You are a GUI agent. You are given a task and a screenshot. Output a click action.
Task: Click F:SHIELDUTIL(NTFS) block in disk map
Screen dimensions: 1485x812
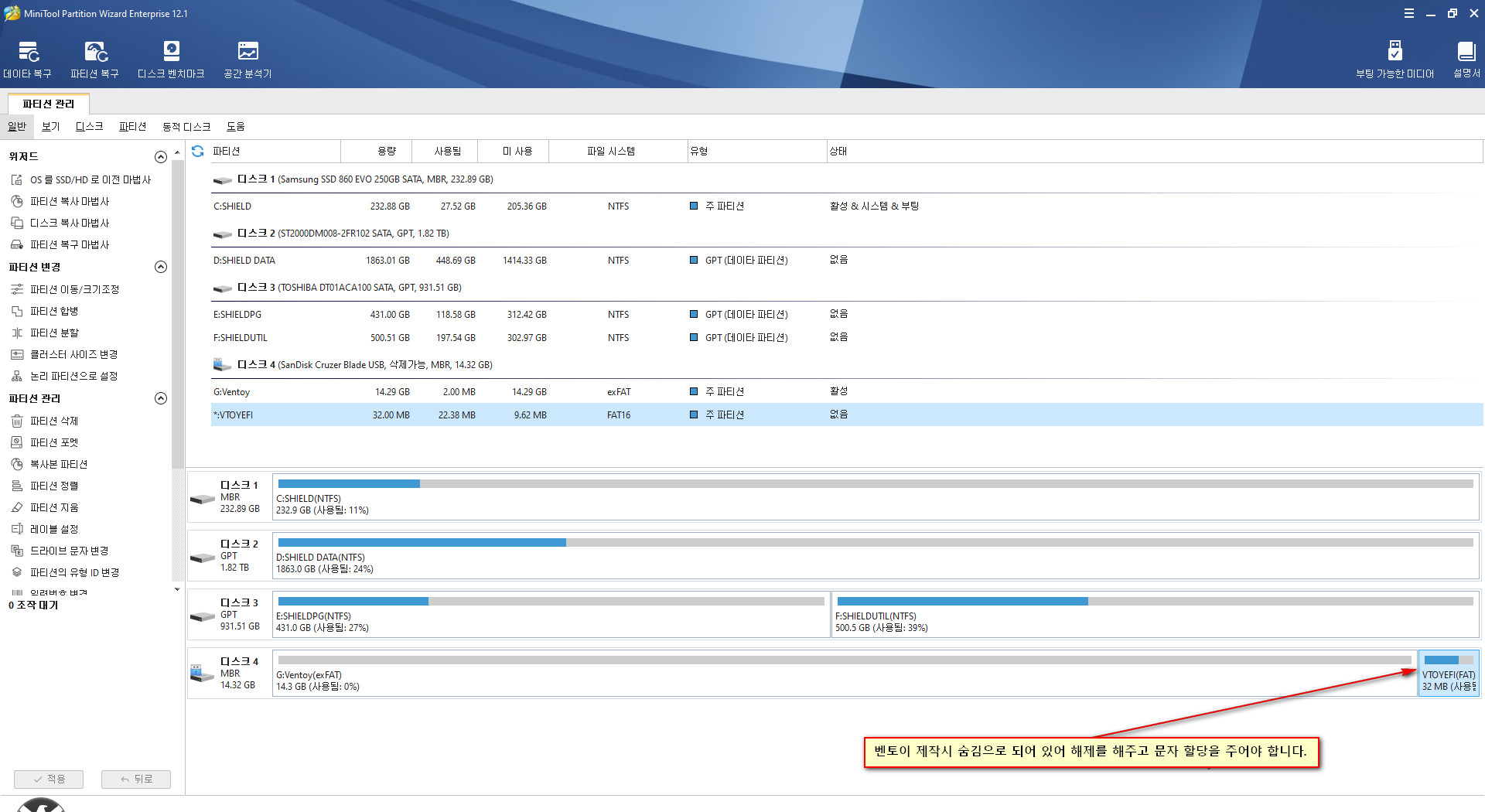pos(1155,614)
